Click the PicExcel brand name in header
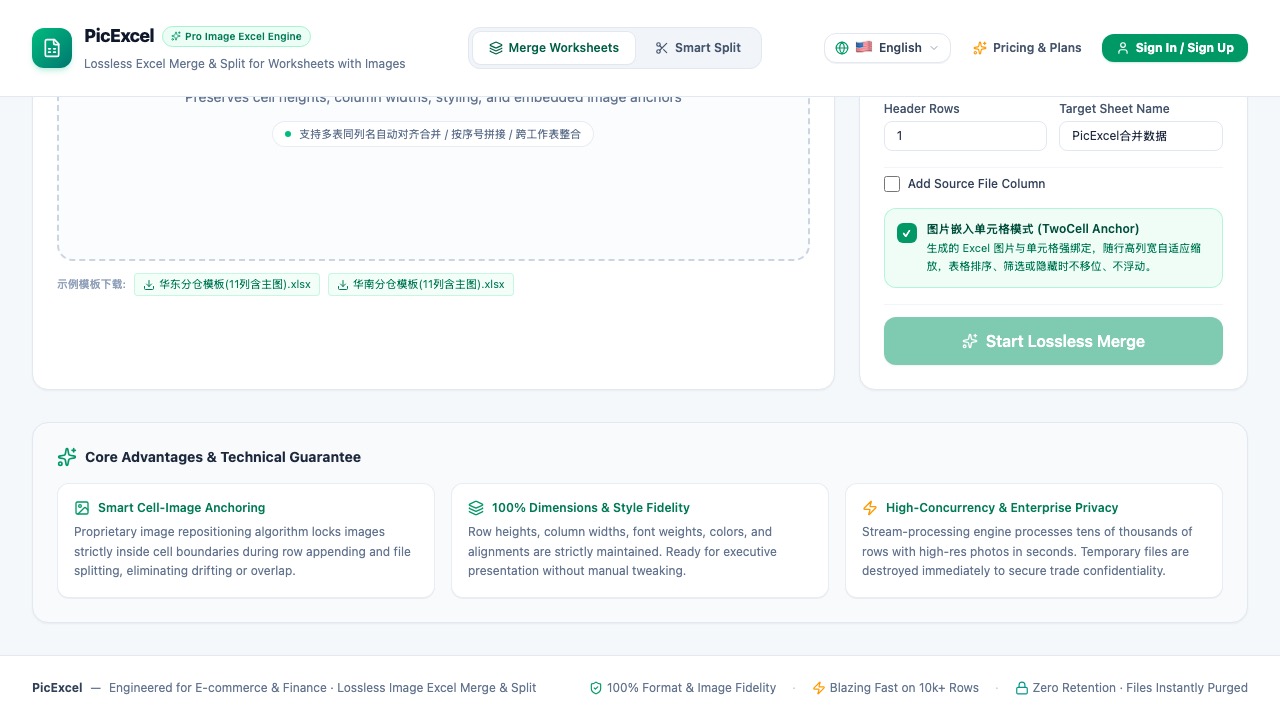This screenshot has height=720, width=1280. pos(119,36)
